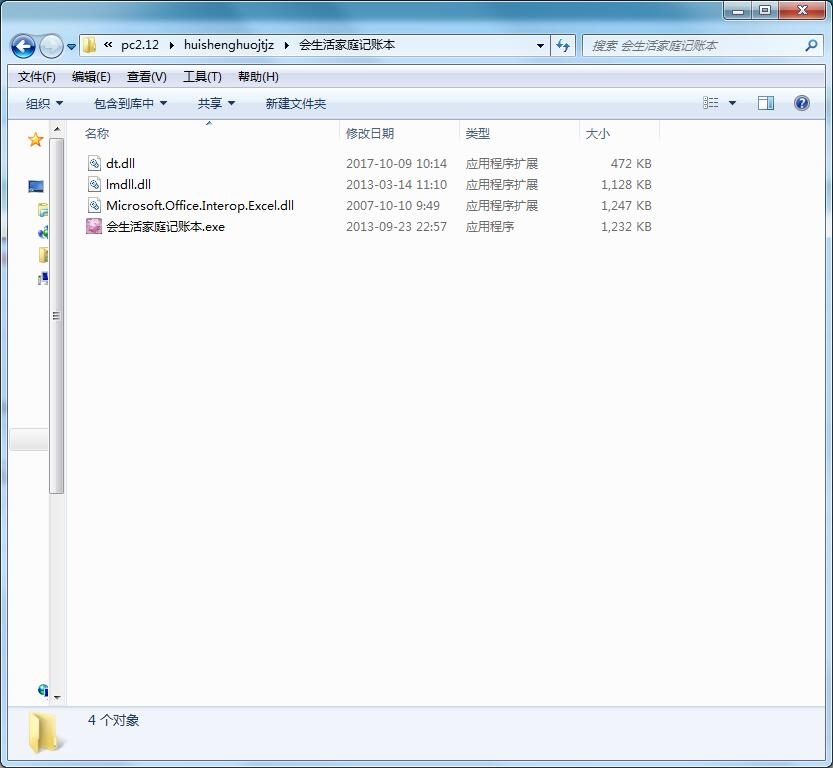Click huishenghuojtjz in the address path
This screenshot has height=768, width=833.
[229, 45]
